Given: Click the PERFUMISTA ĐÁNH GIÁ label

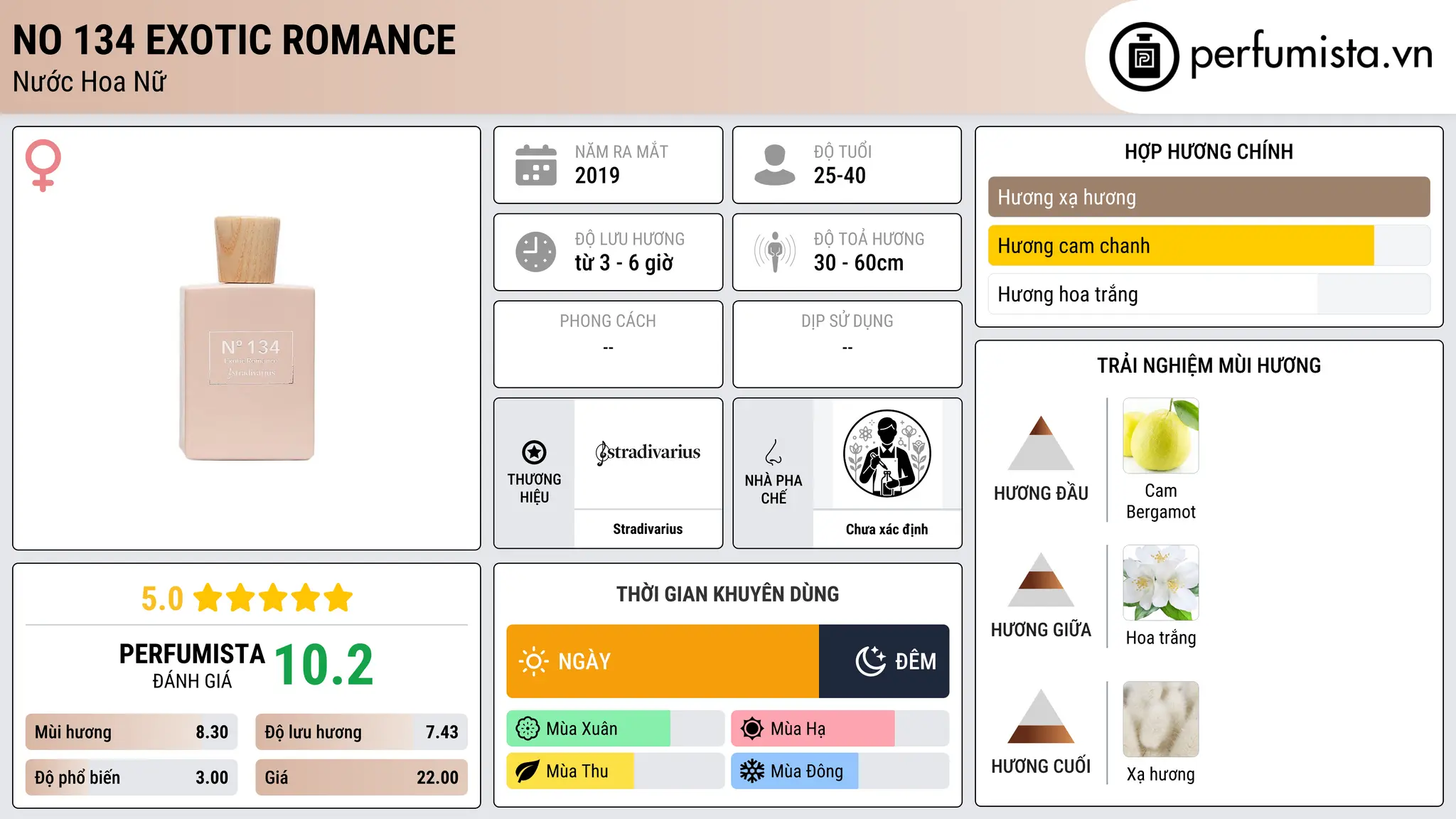Looking at the screenshot, I should (192, 665).
